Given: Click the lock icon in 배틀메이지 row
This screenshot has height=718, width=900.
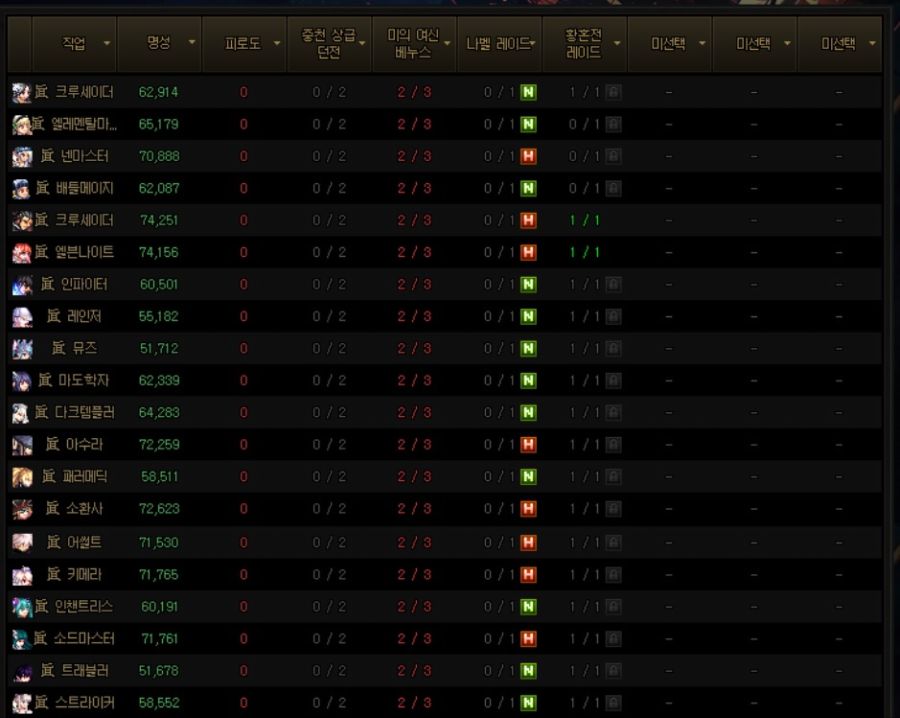Looking at the screenshot, I should [x=612, y=189].
